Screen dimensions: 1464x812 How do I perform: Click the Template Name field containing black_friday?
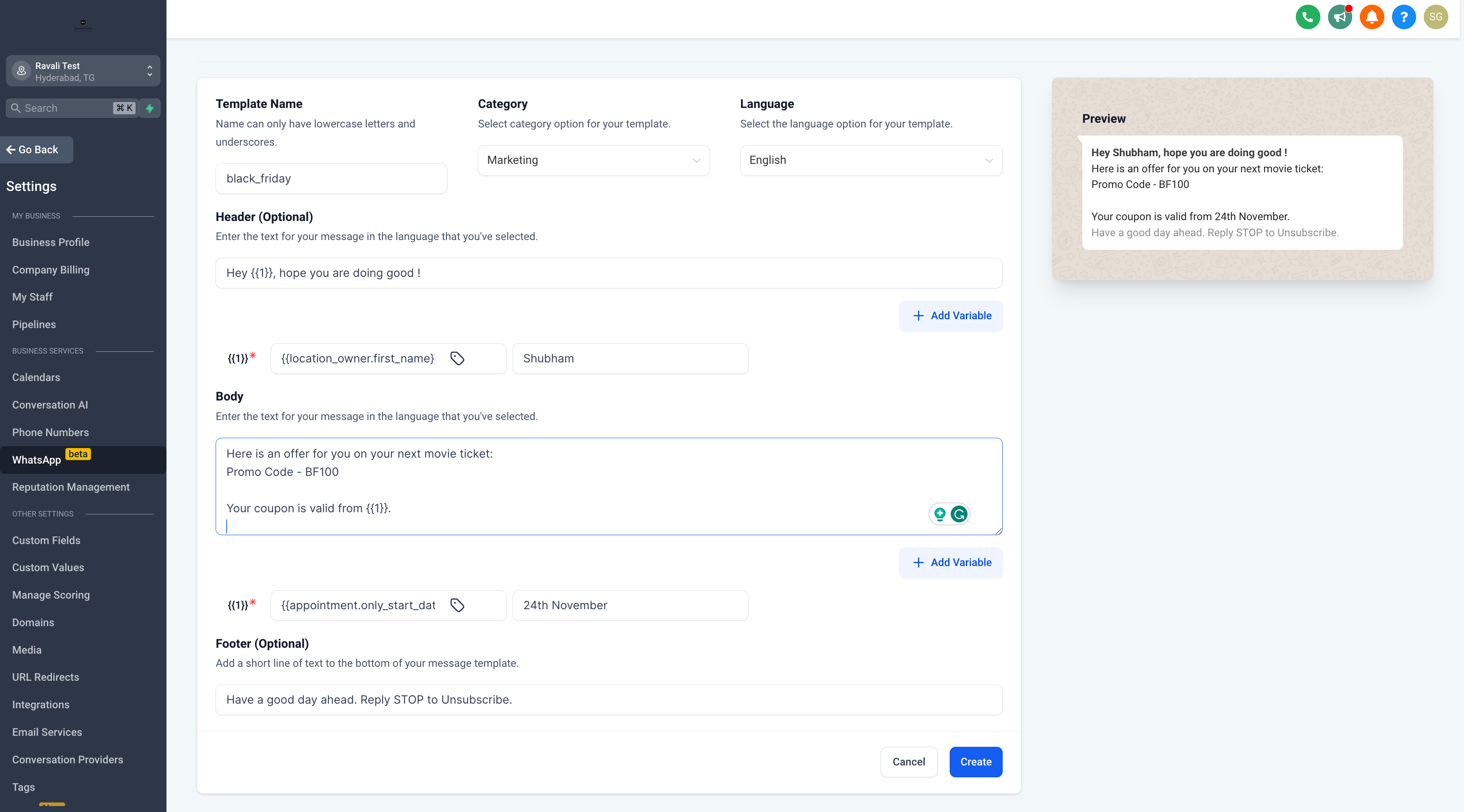coord(331,179)
